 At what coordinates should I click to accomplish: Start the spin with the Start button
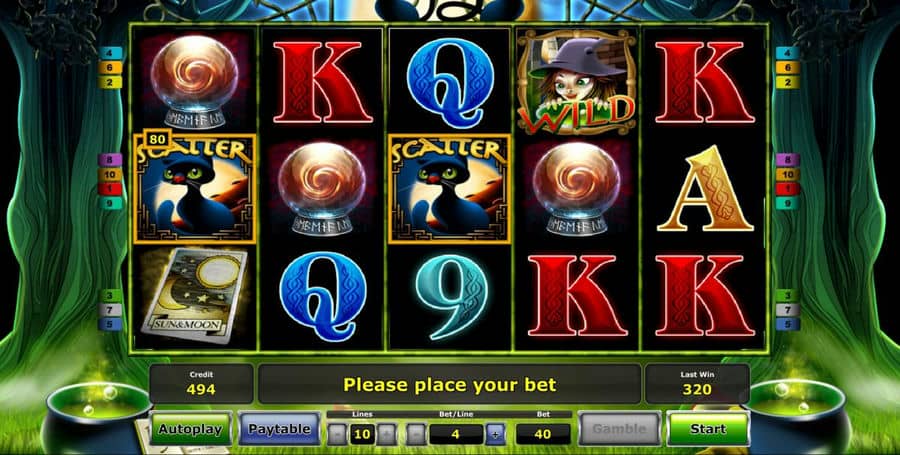pos(708,429)
